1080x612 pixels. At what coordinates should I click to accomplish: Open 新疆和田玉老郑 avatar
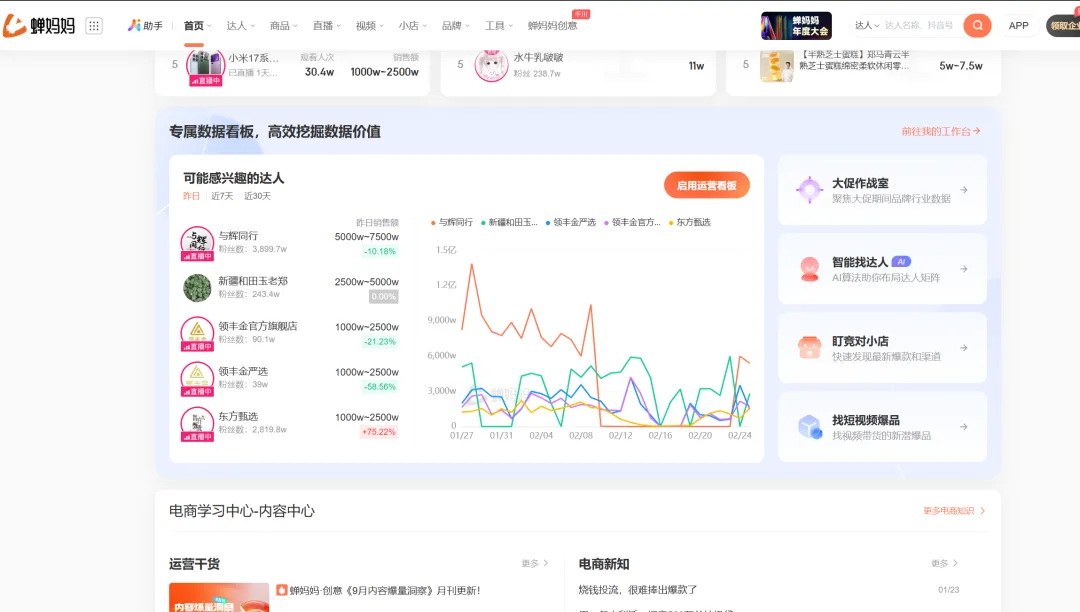click(197, 288)
